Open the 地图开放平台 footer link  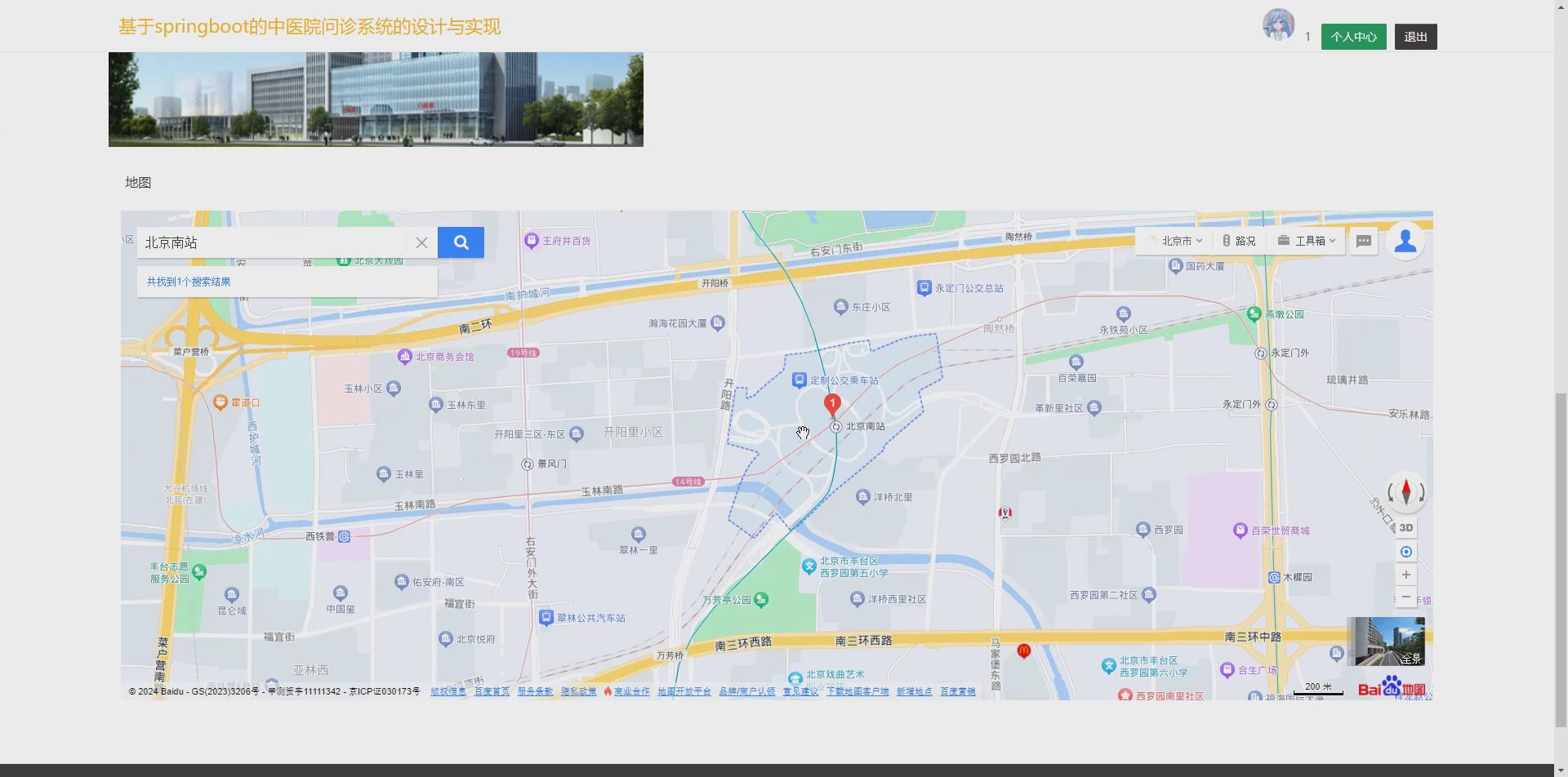[684, 691]
